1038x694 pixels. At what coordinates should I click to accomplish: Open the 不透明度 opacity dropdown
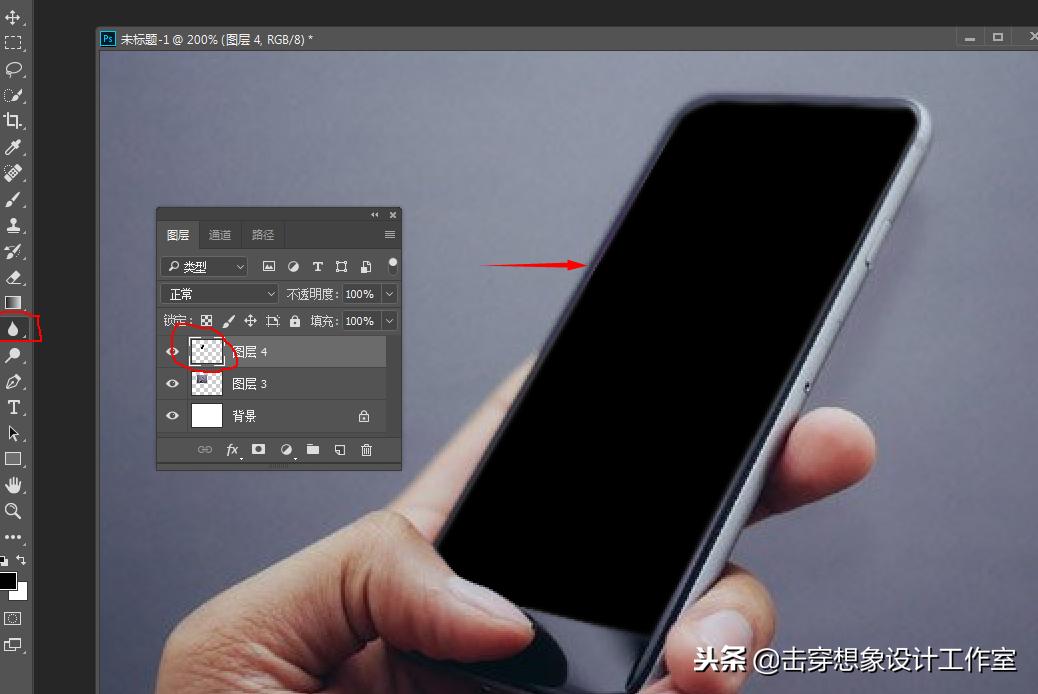pos(388,293)
